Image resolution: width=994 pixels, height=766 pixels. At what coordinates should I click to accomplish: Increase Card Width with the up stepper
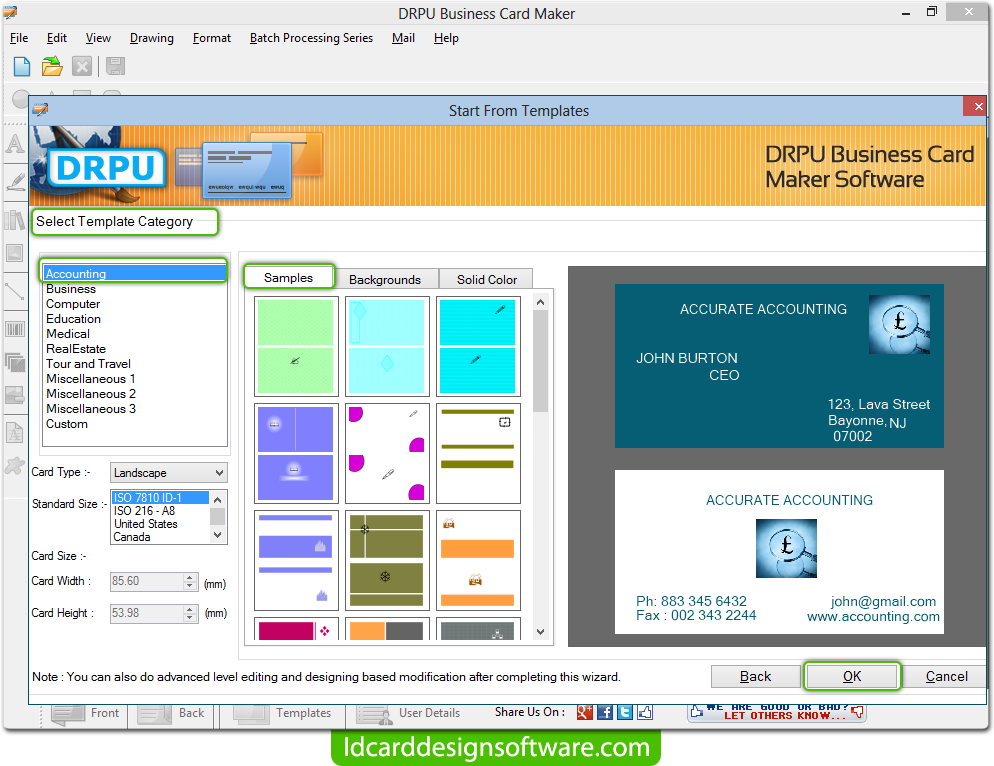[191, 578]
